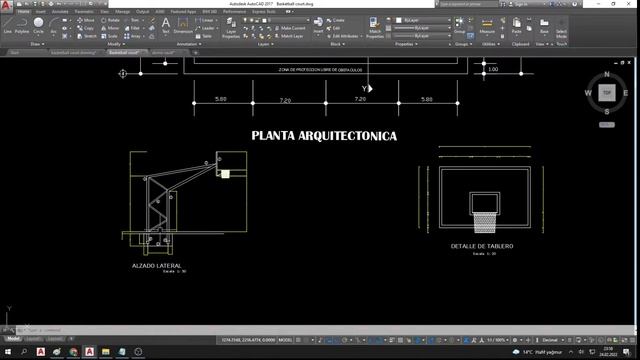
Task: Select the Line draw tool
Action: tap(7, 25)
